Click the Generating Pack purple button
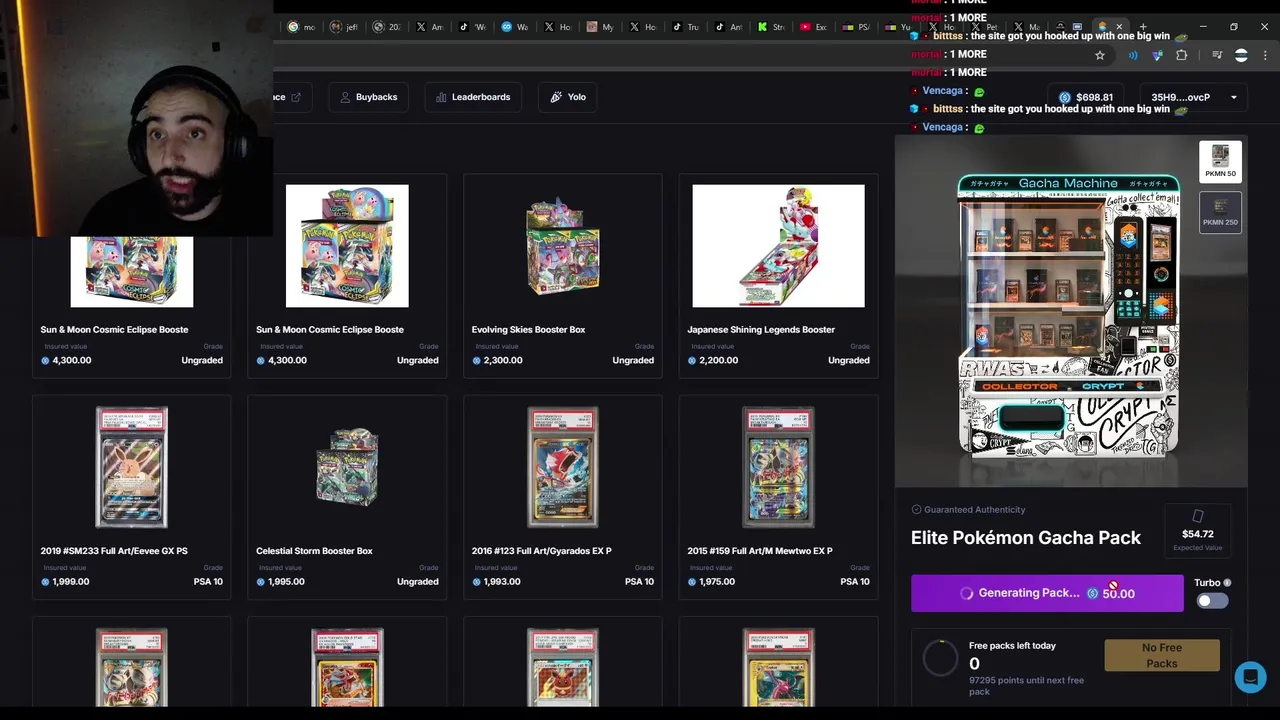The image size is (1280, 720). (x=1047, y=593)
